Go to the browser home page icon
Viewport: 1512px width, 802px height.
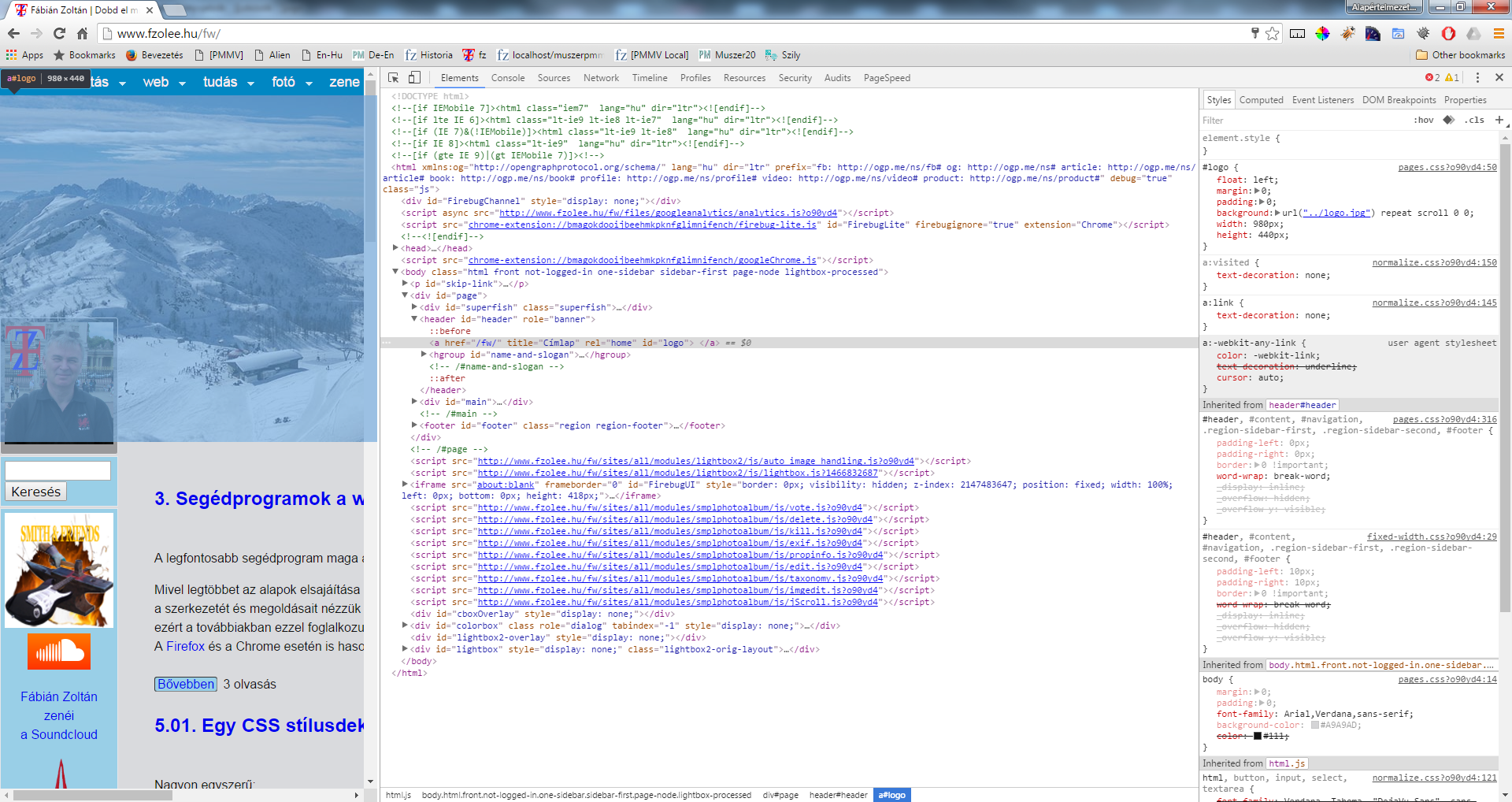pyautogui.click(x=82, y=33)
